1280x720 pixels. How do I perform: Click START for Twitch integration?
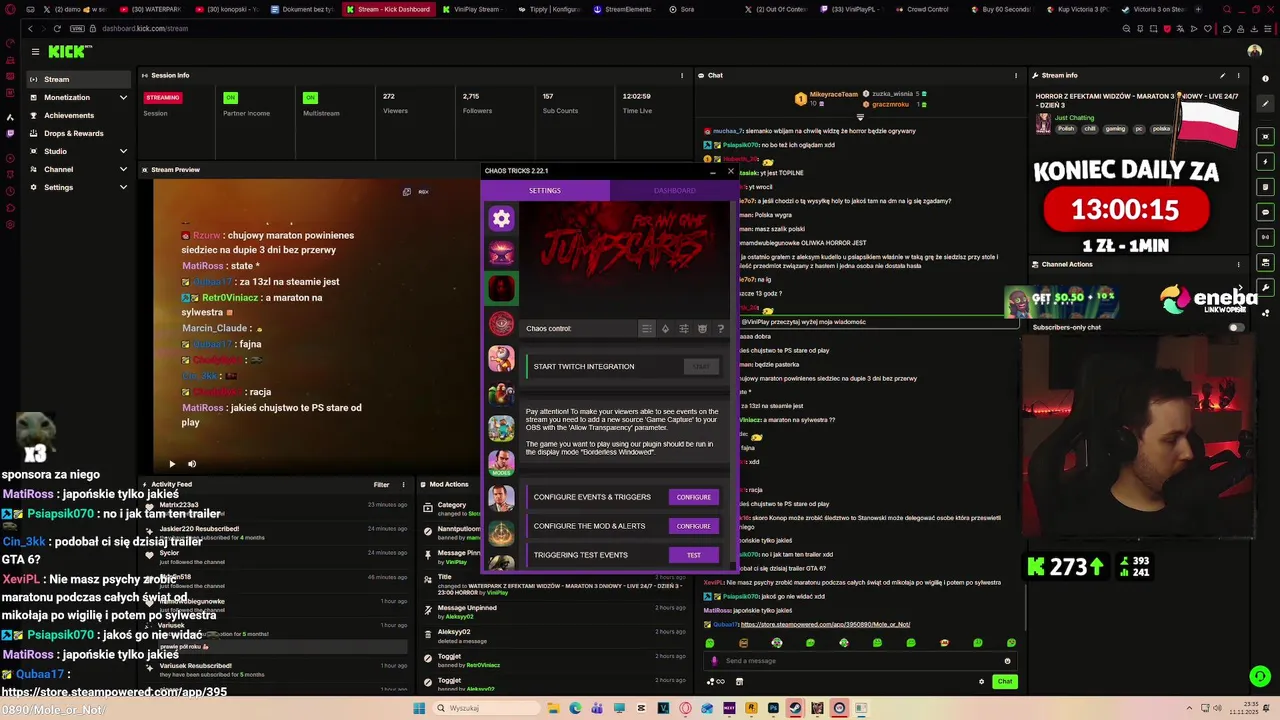tap(701, 366)
